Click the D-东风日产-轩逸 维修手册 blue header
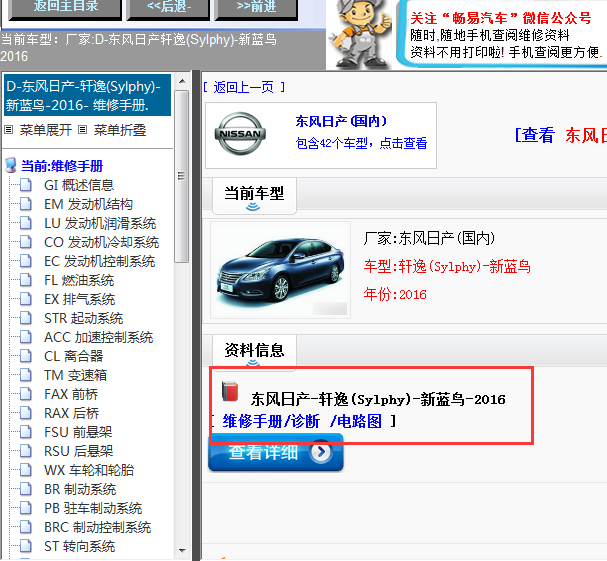Image resolution: width=607 pixels, height=561 pixels. pos(87,95)
